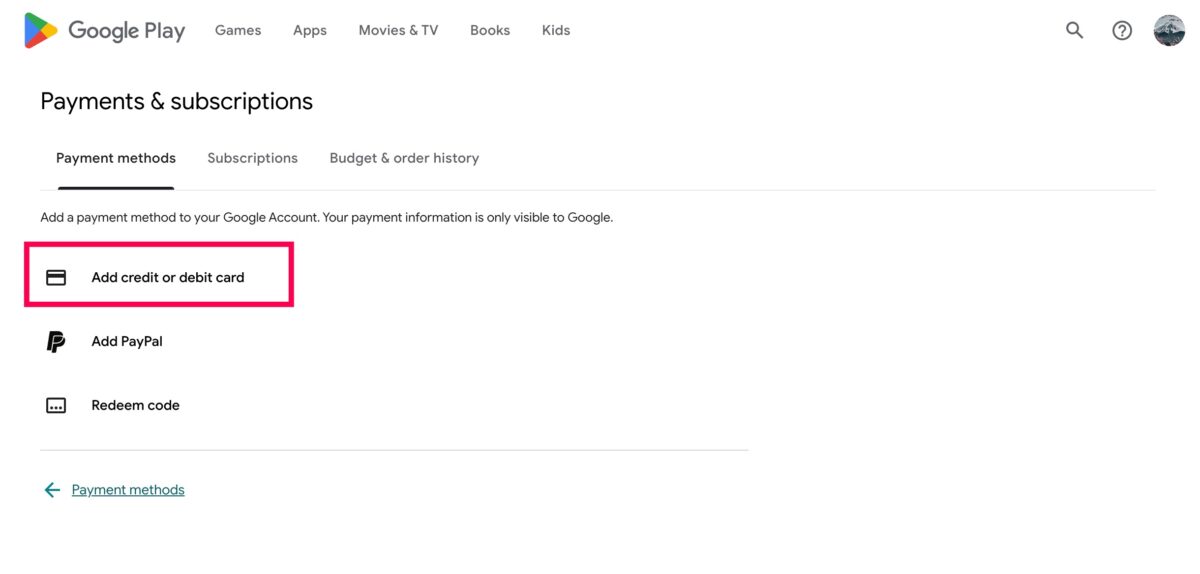The image size is (1200, 574).
Task: Open the search magnifier icon
Action: pos(1075,31)
